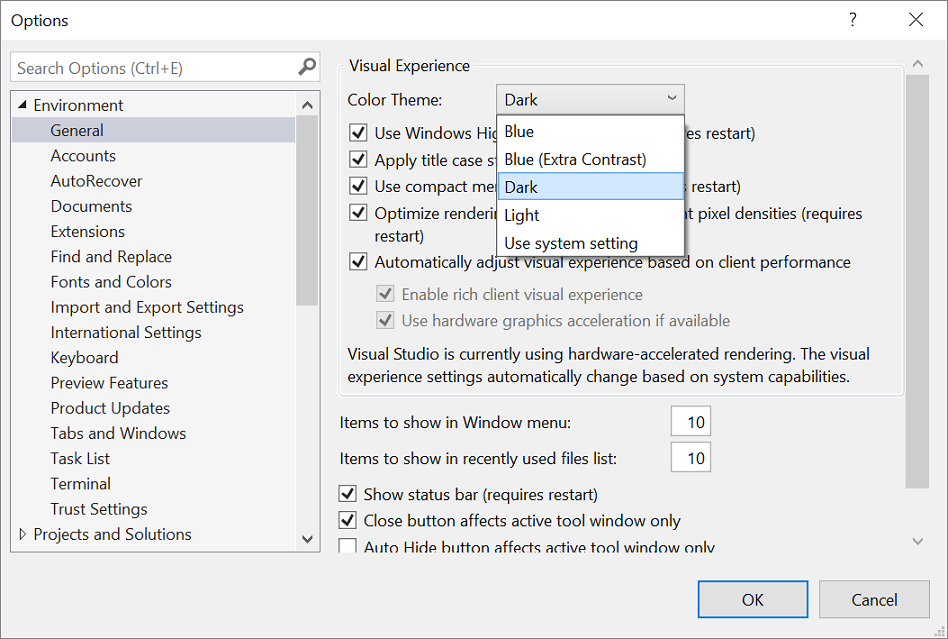Screen dimensions: 948x639
Task: Select Terminal in the options tree
Action: click(80, 483)
